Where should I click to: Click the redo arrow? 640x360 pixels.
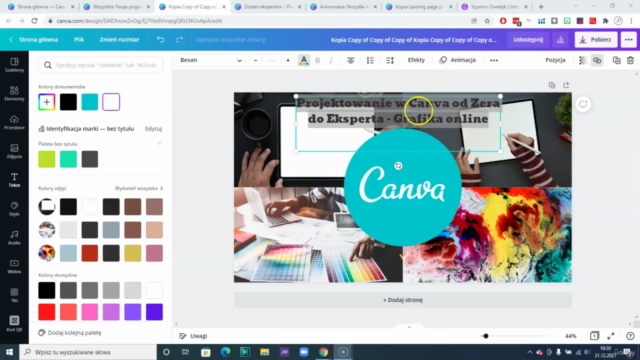pos(179,40)
